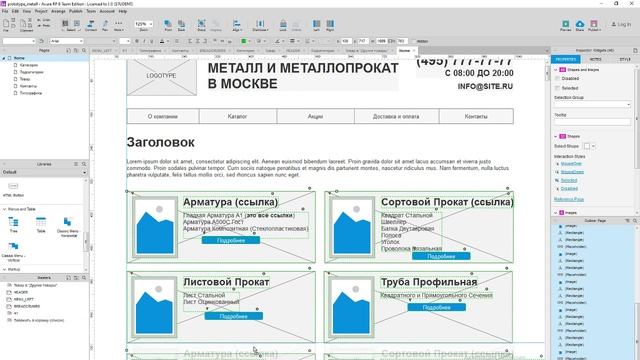Toggle the Hidden checkbox in style bar
Viewport: 640px width, 360px height.
[413, 41]
